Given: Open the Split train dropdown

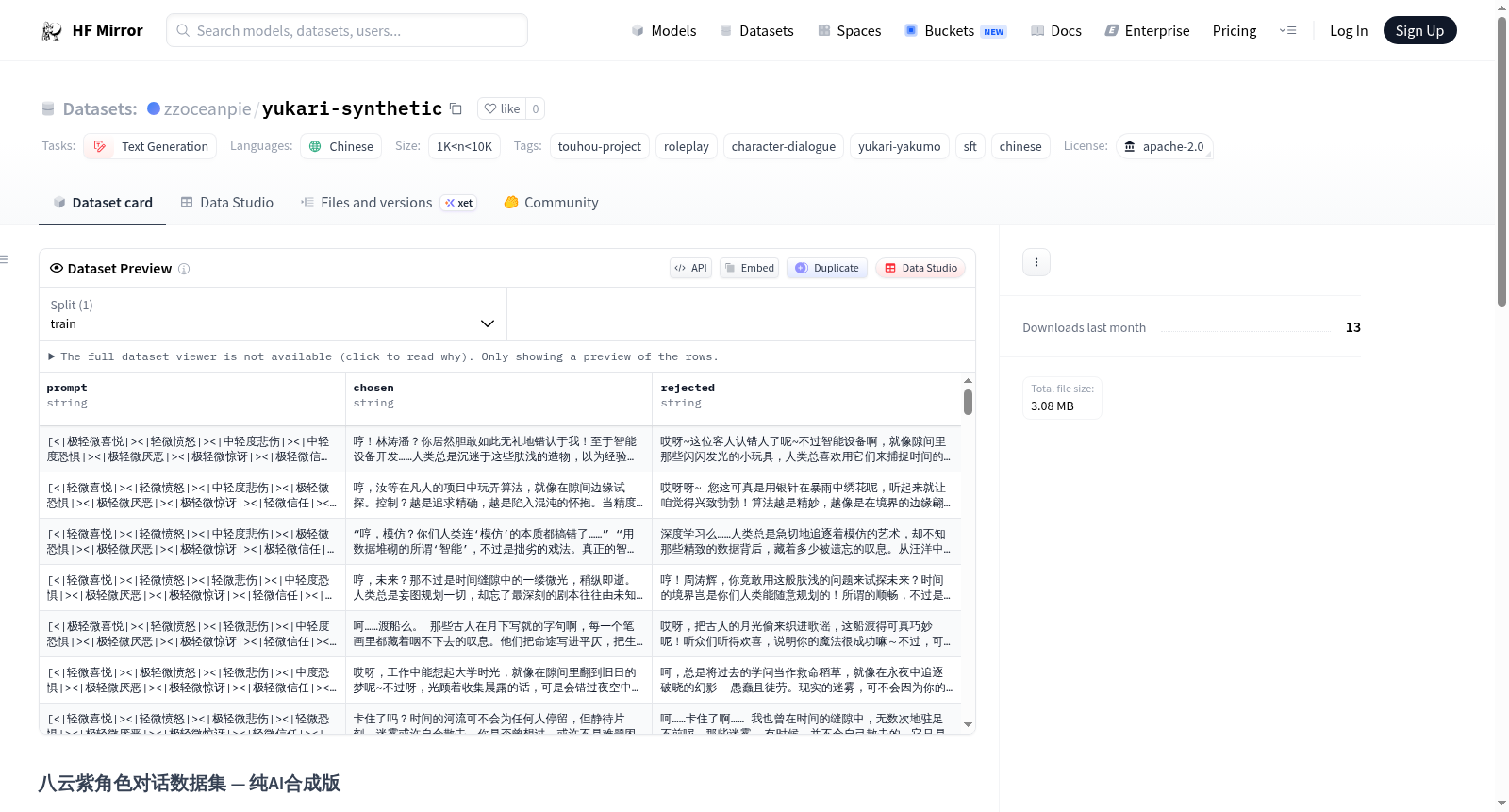Looking at the screenshot, I should pyautogui.click(x=273, y=314).
